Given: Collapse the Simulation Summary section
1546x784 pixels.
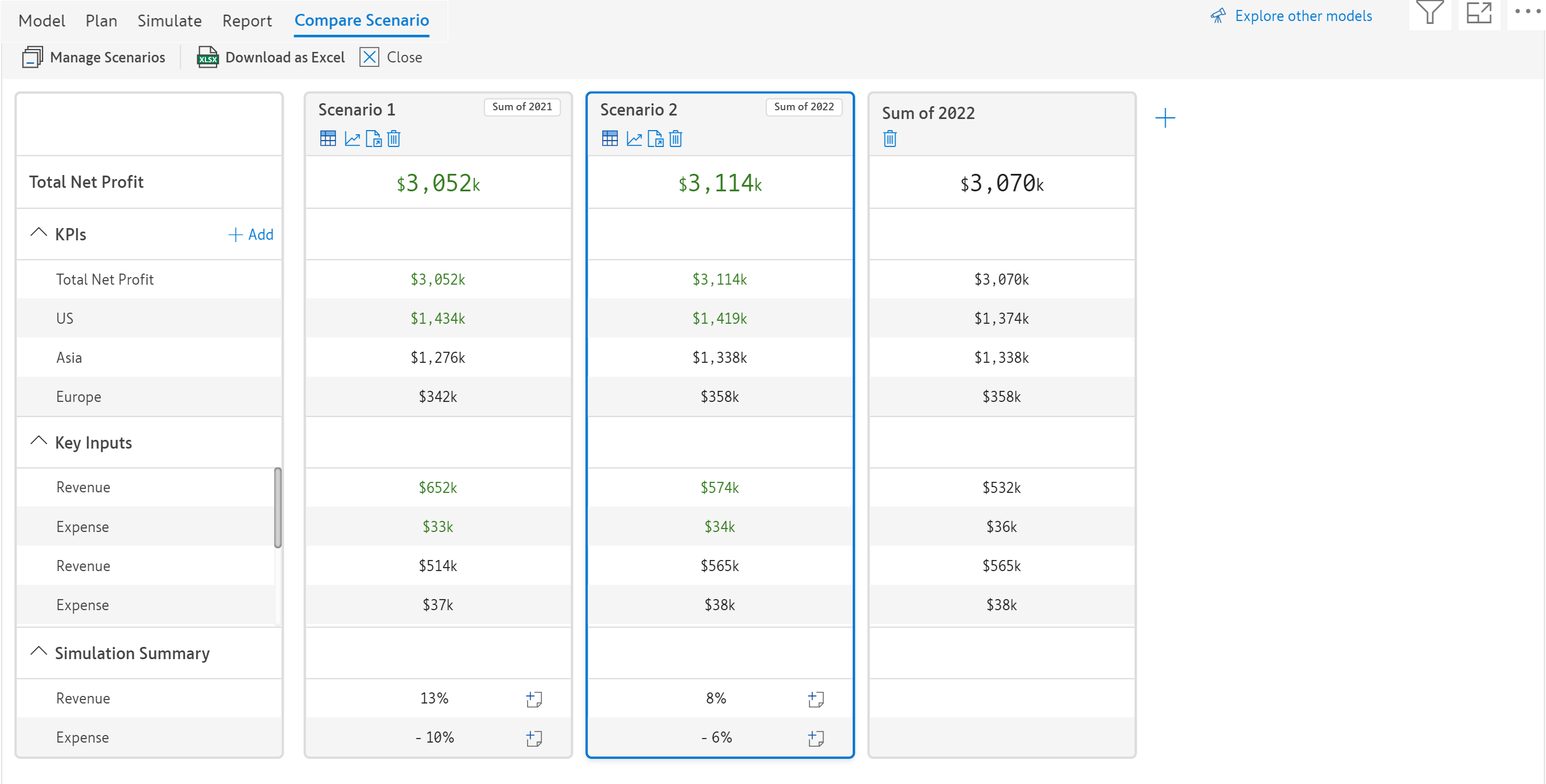Looking at the screenshot, I should [x=39, y=652].
